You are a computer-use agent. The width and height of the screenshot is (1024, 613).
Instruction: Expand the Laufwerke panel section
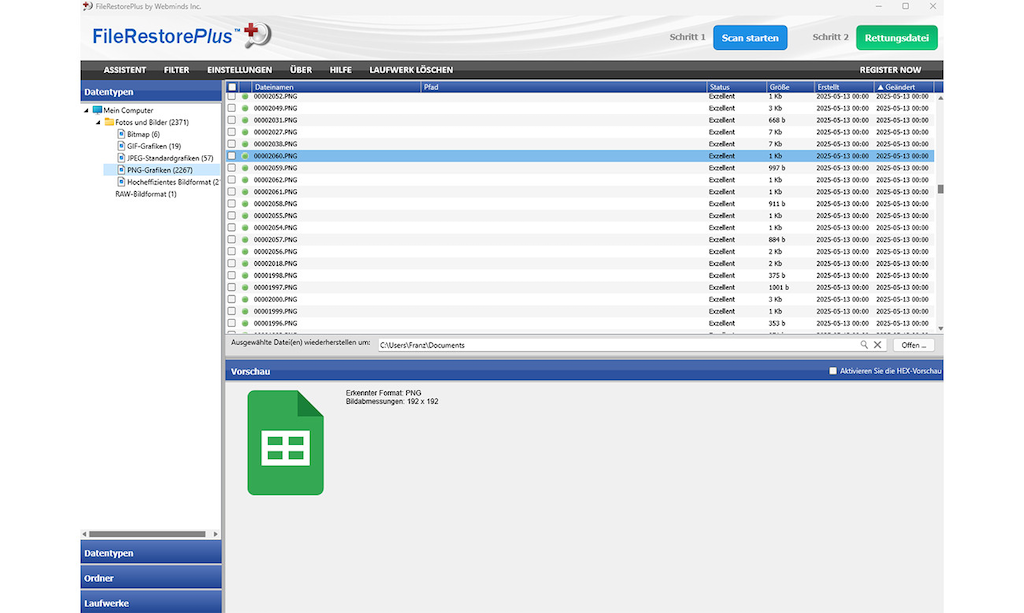click(151, 603)
